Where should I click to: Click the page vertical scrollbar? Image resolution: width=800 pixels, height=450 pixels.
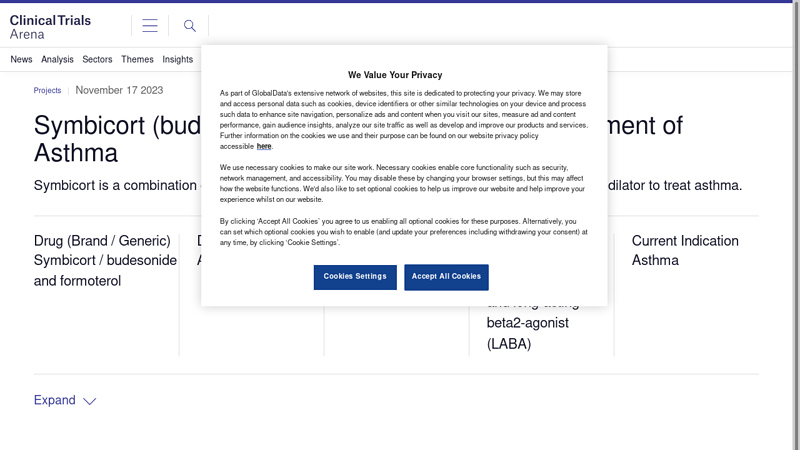click(796, 224)
